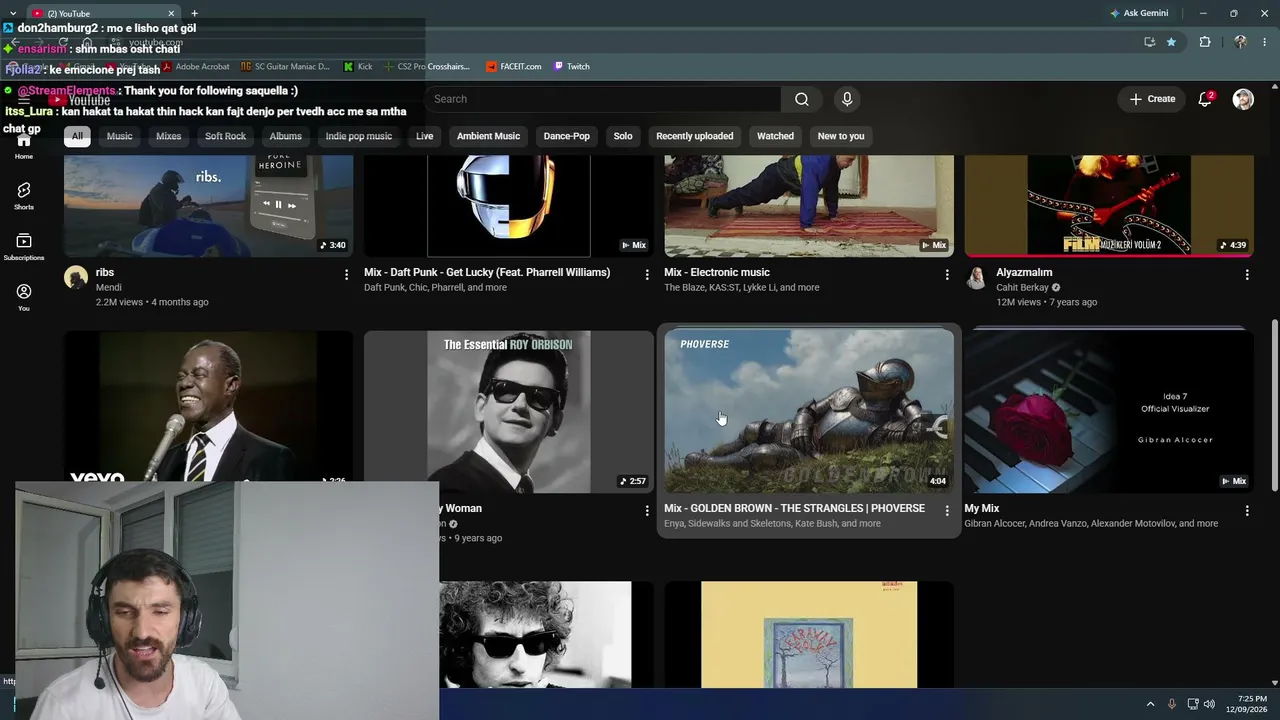Open the browser extensions puzzle icon
Screen dimensions: 1280x720
click(1205, 42)
